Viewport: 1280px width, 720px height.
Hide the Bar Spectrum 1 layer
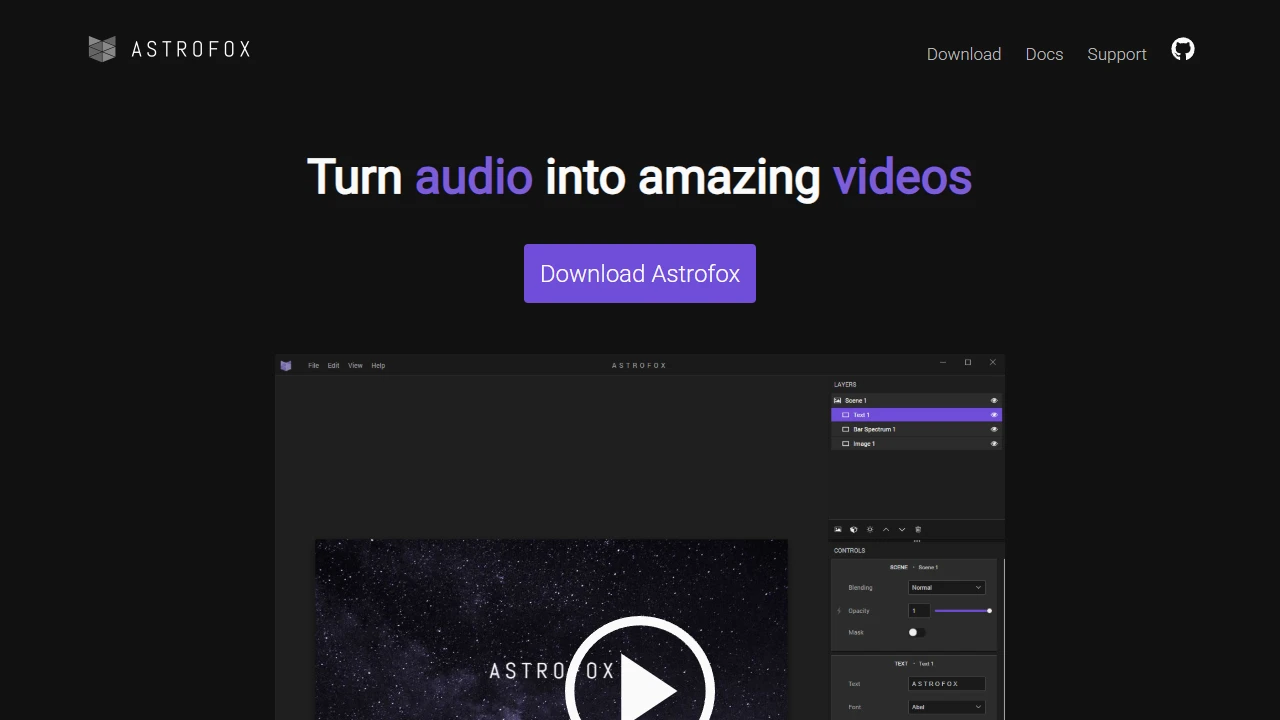(x=993, y=429)
